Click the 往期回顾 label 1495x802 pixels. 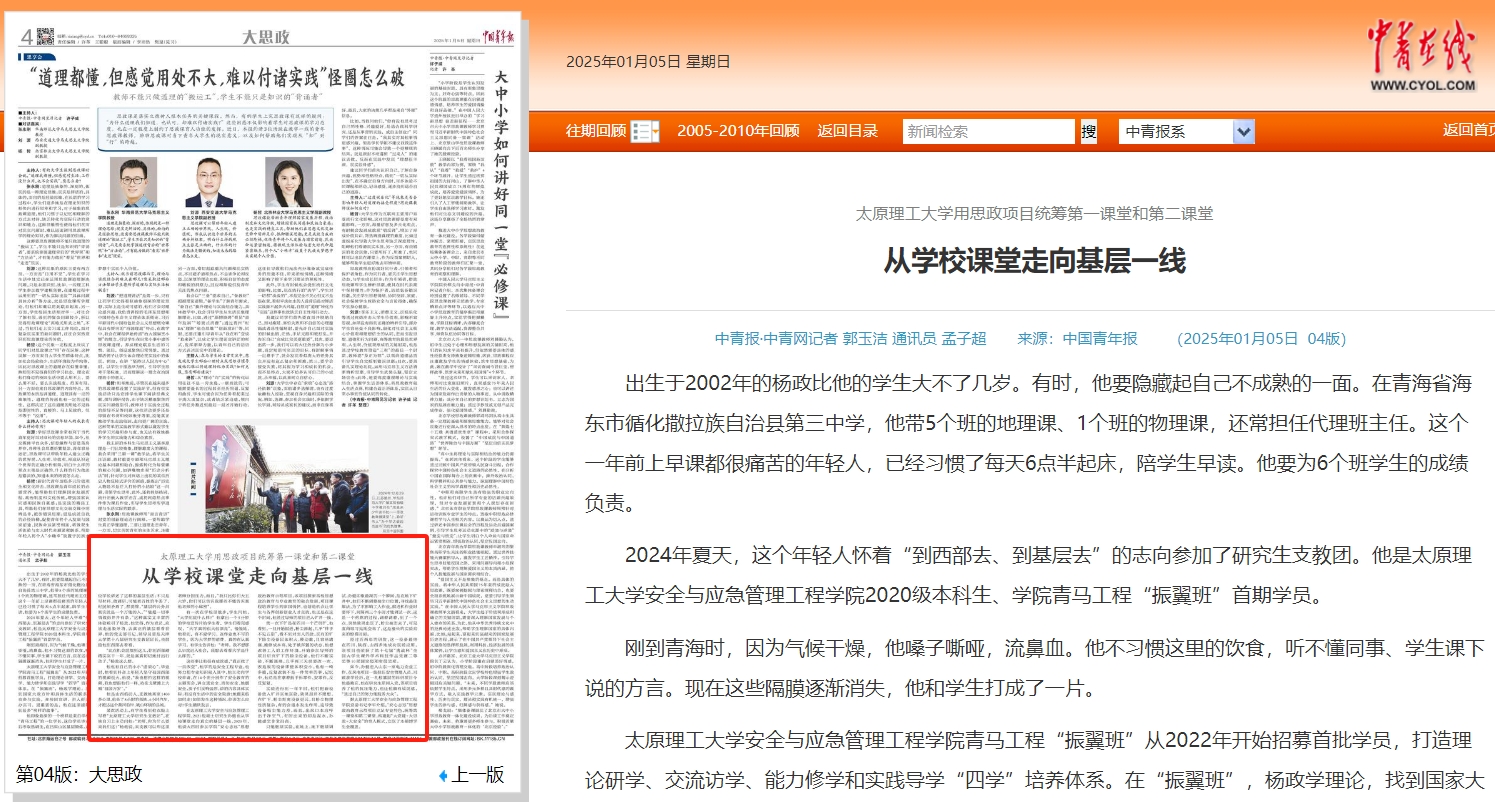coord(596,131)
